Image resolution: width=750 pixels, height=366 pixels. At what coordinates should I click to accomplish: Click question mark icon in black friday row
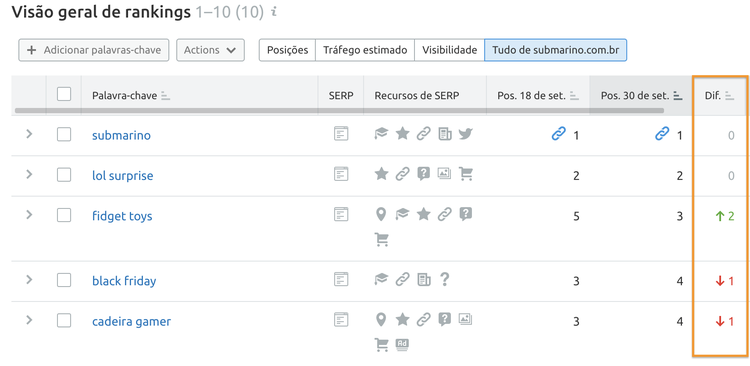(444, 279)
